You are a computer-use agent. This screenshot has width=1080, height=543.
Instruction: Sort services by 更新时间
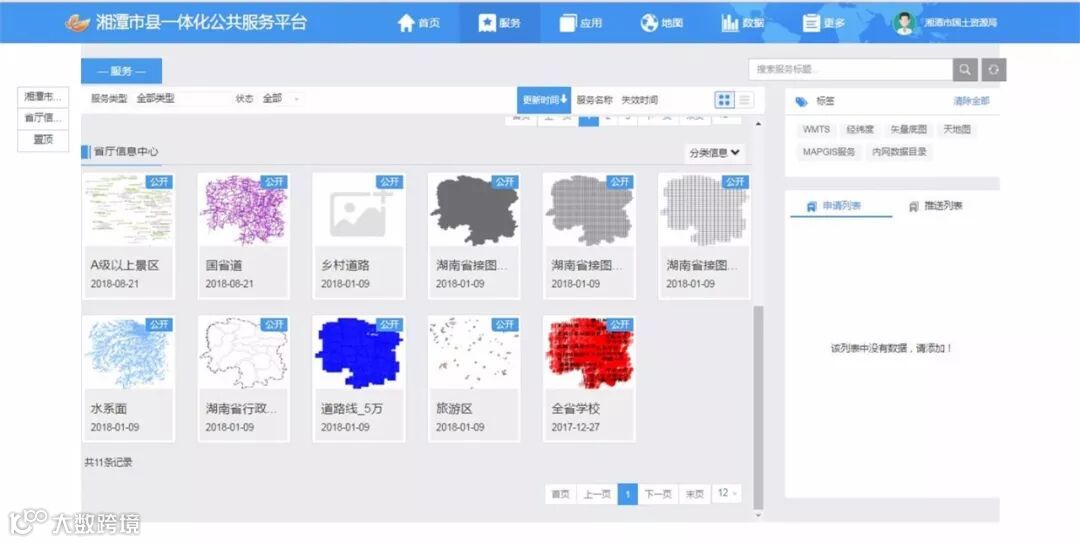[544, 100]
